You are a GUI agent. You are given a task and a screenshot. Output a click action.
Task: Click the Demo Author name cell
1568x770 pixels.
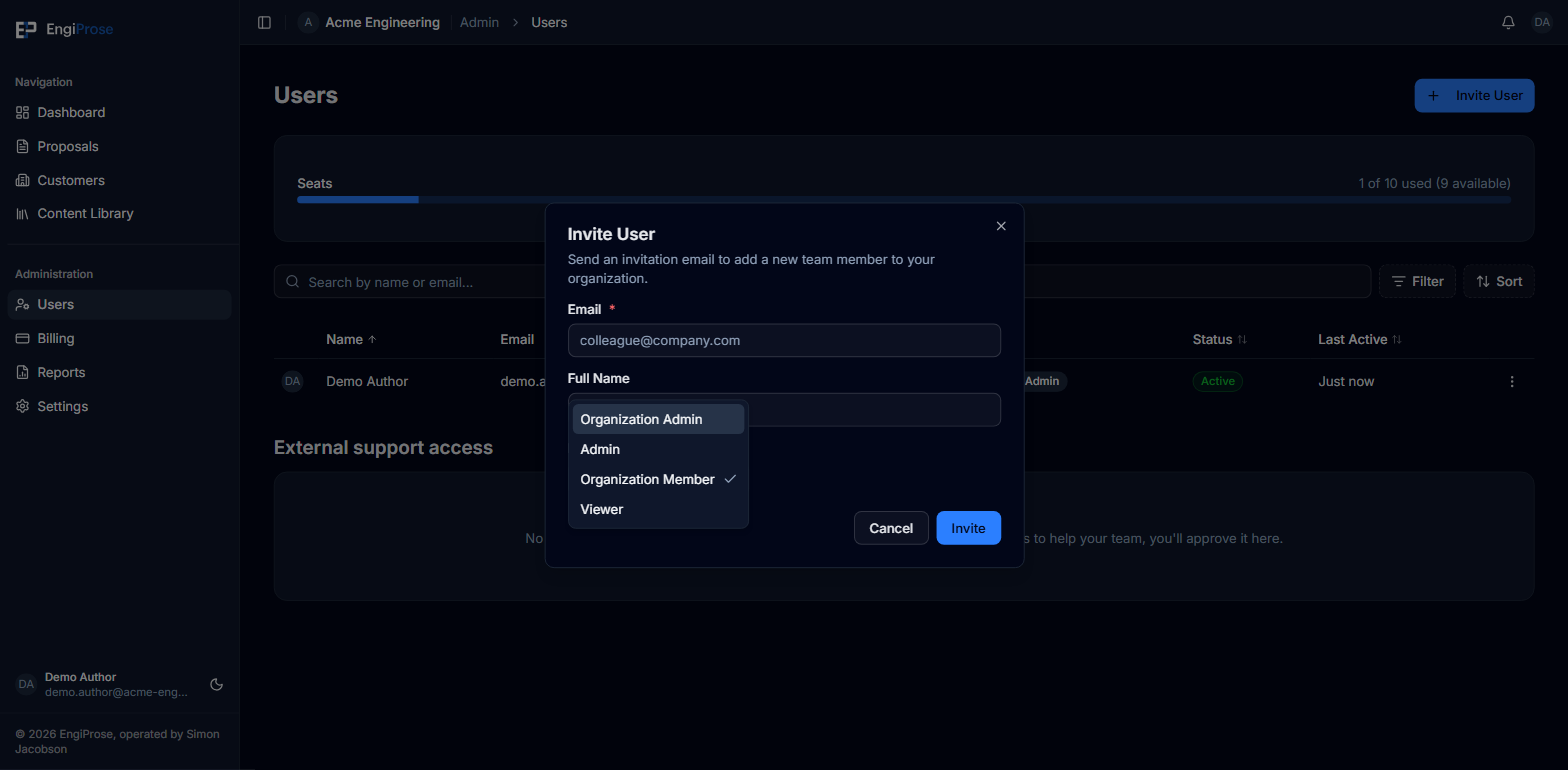(x=367, y=381)
